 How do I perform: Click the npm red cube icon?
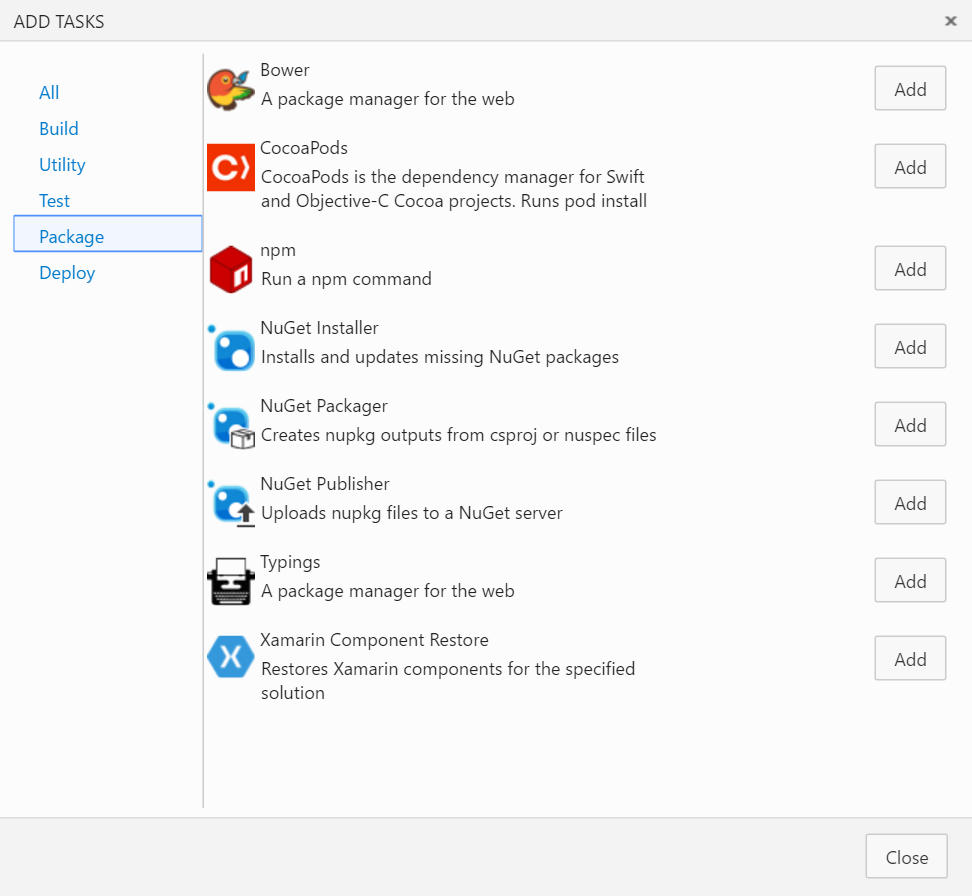231,269
